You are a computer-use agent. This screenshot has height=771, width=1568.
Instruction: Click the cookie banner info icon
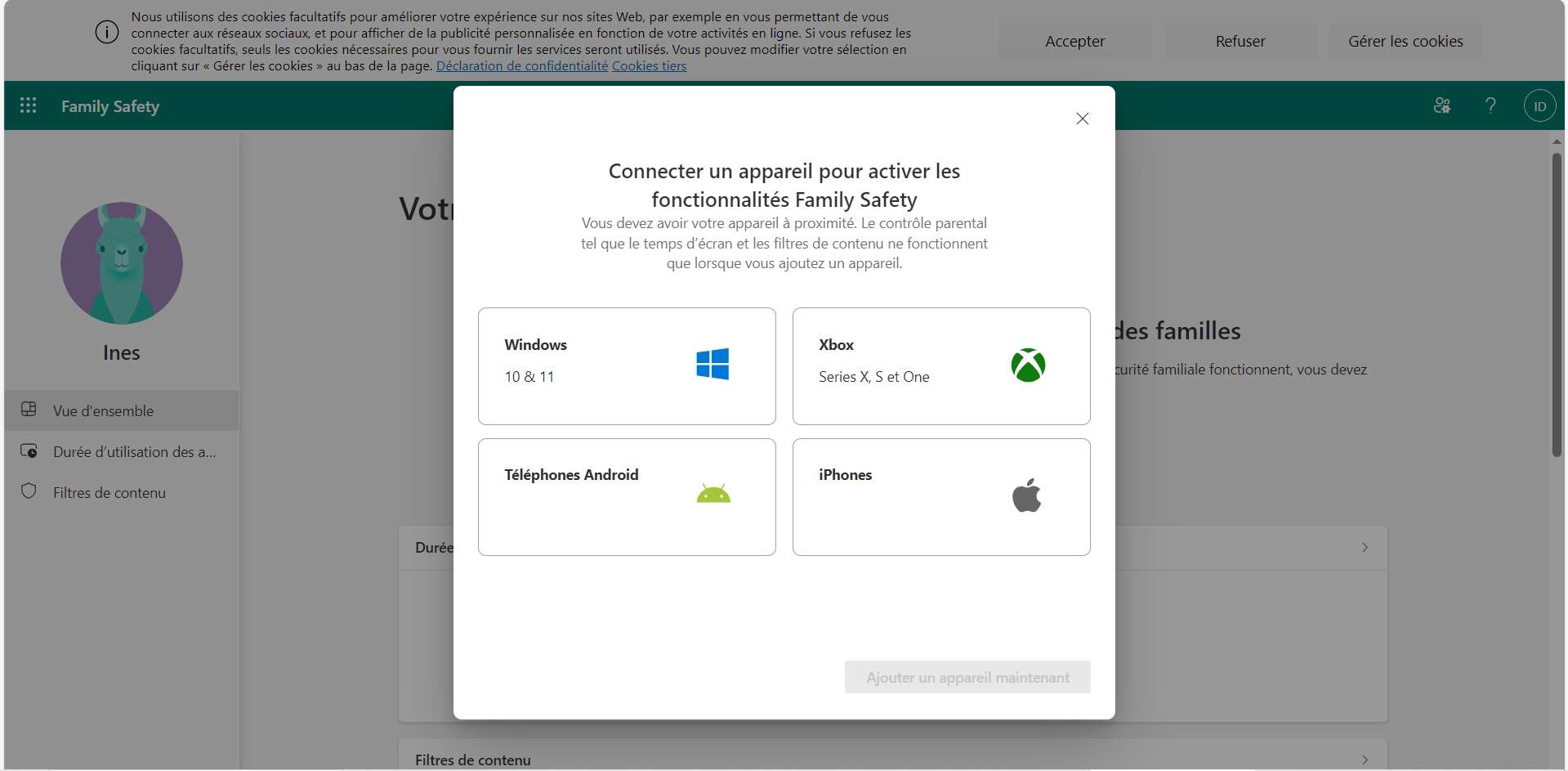point(107,33)
